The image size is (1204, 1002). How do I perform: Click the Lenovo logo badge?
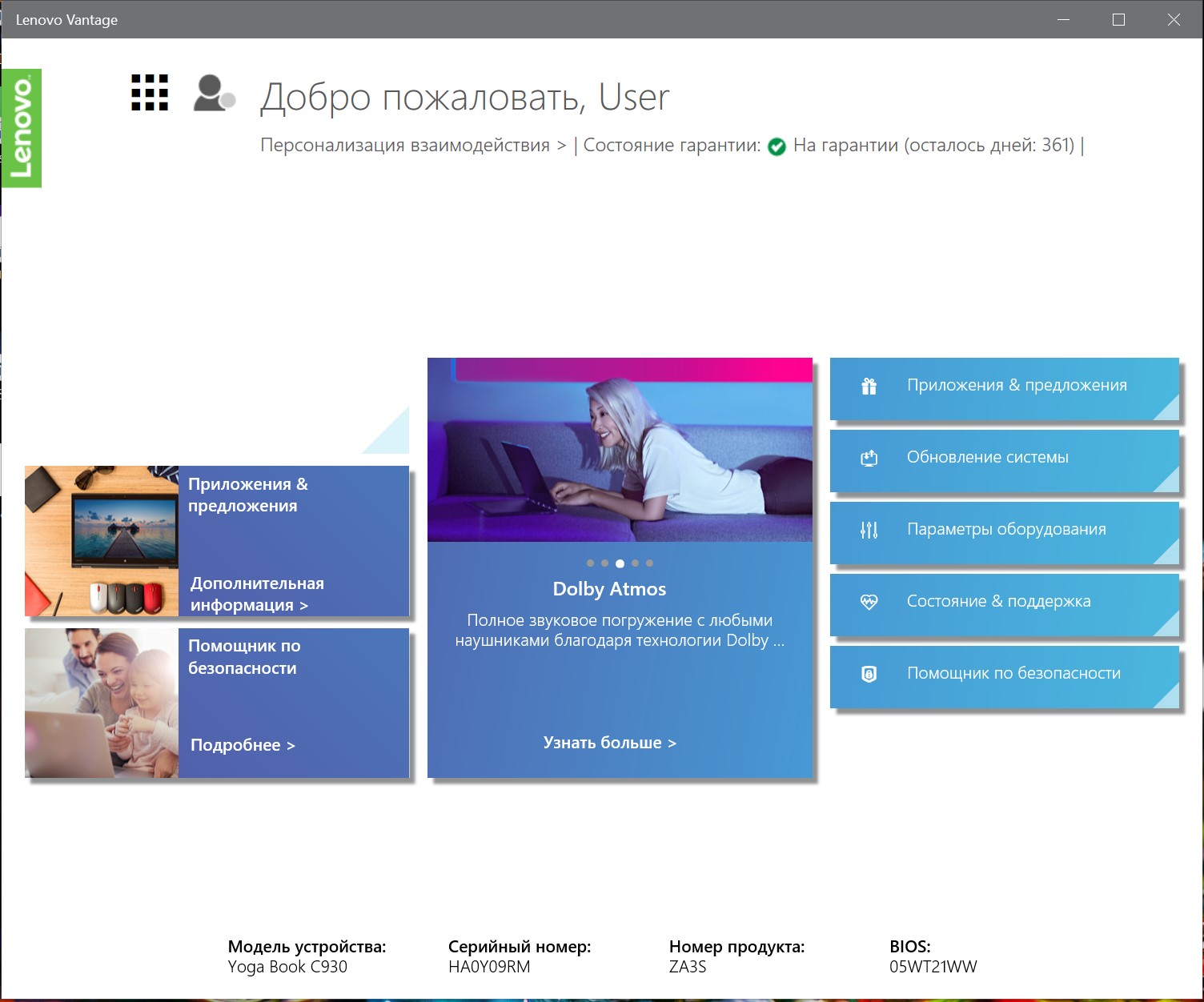click(x=22, y=128)
